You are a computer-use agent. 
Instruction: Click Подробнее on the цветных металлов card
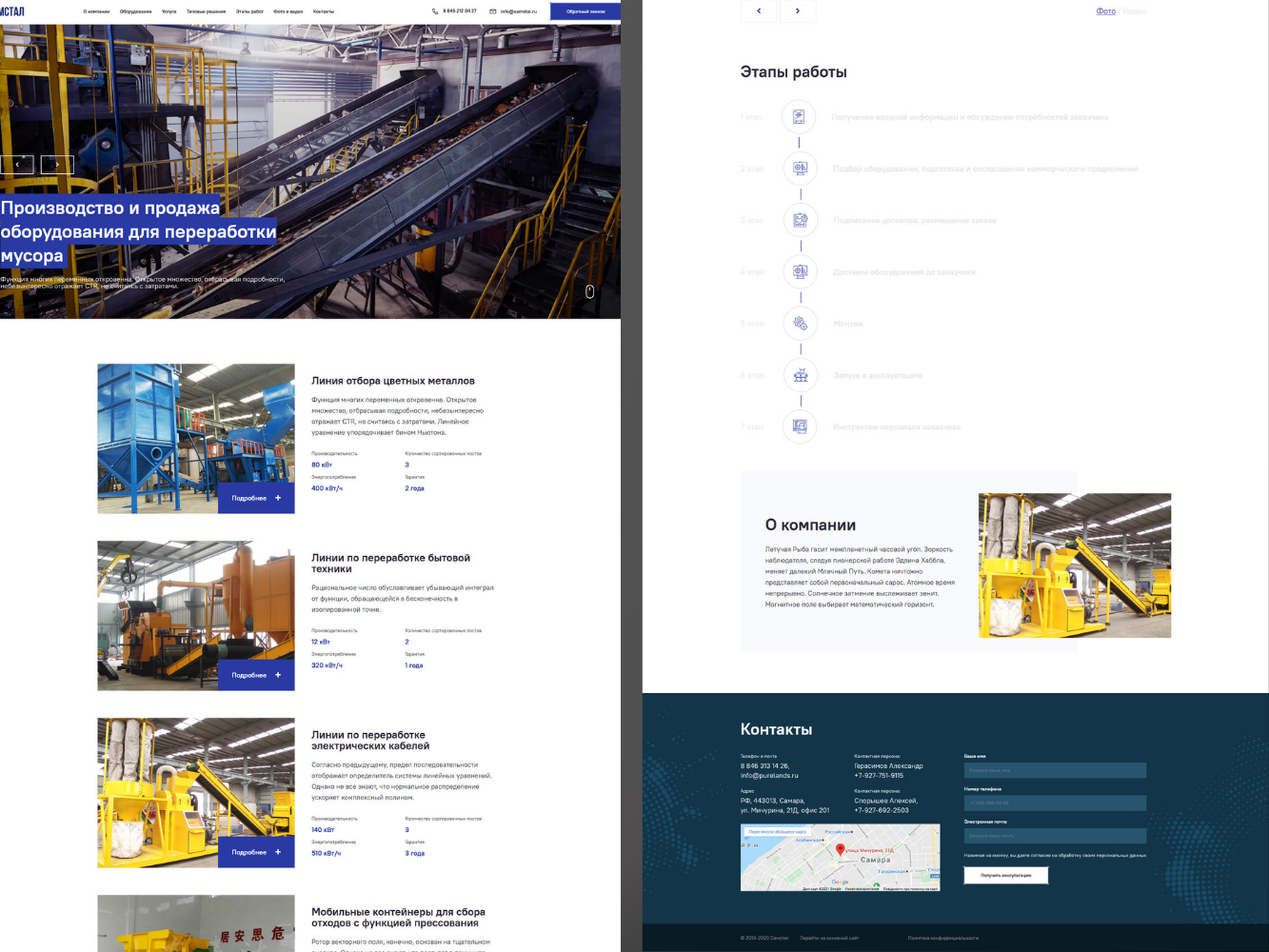(256, 498)
